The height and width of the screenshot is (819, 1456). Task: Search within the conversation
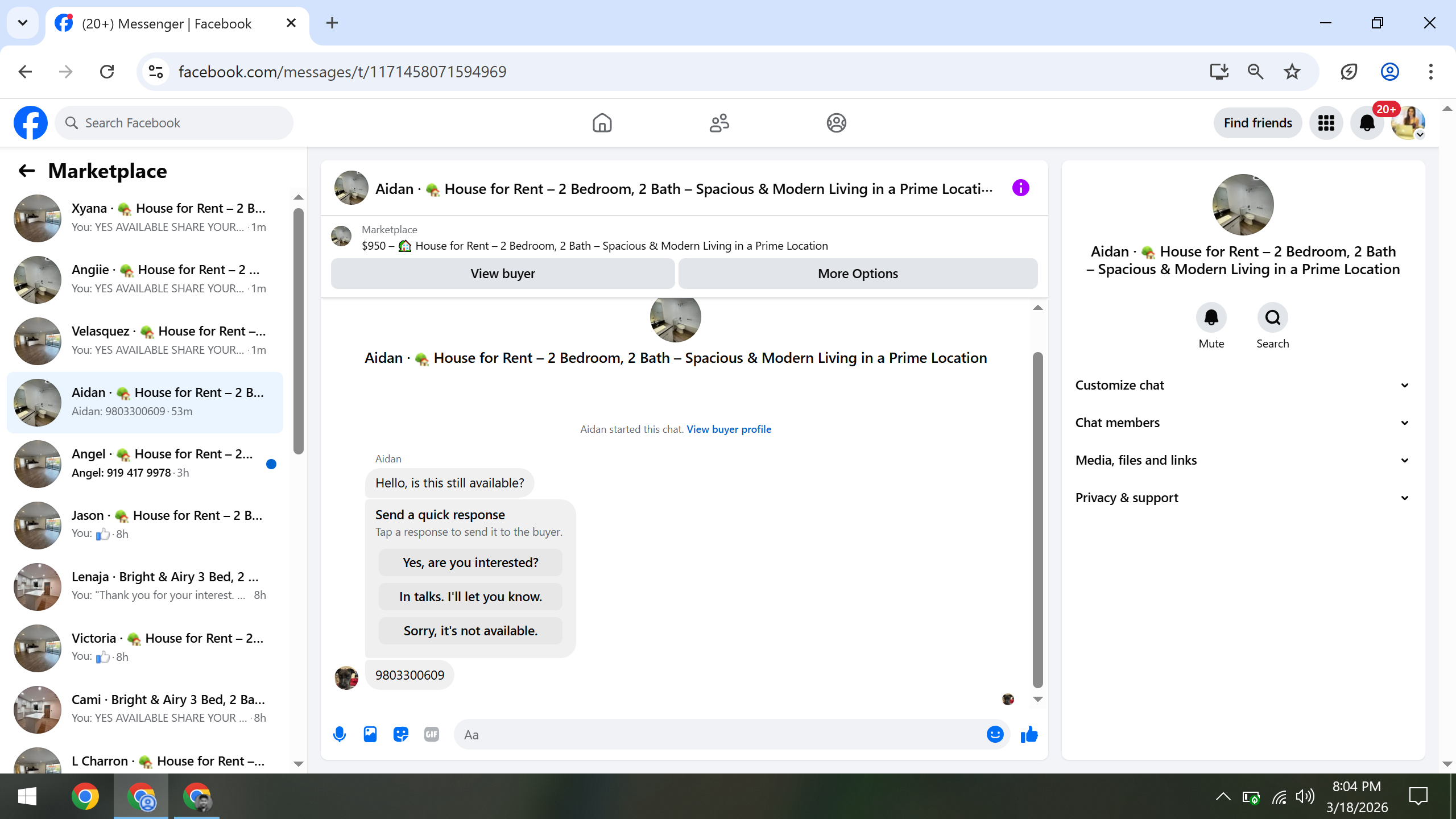pyautogui.click(x=1273, y=317)
